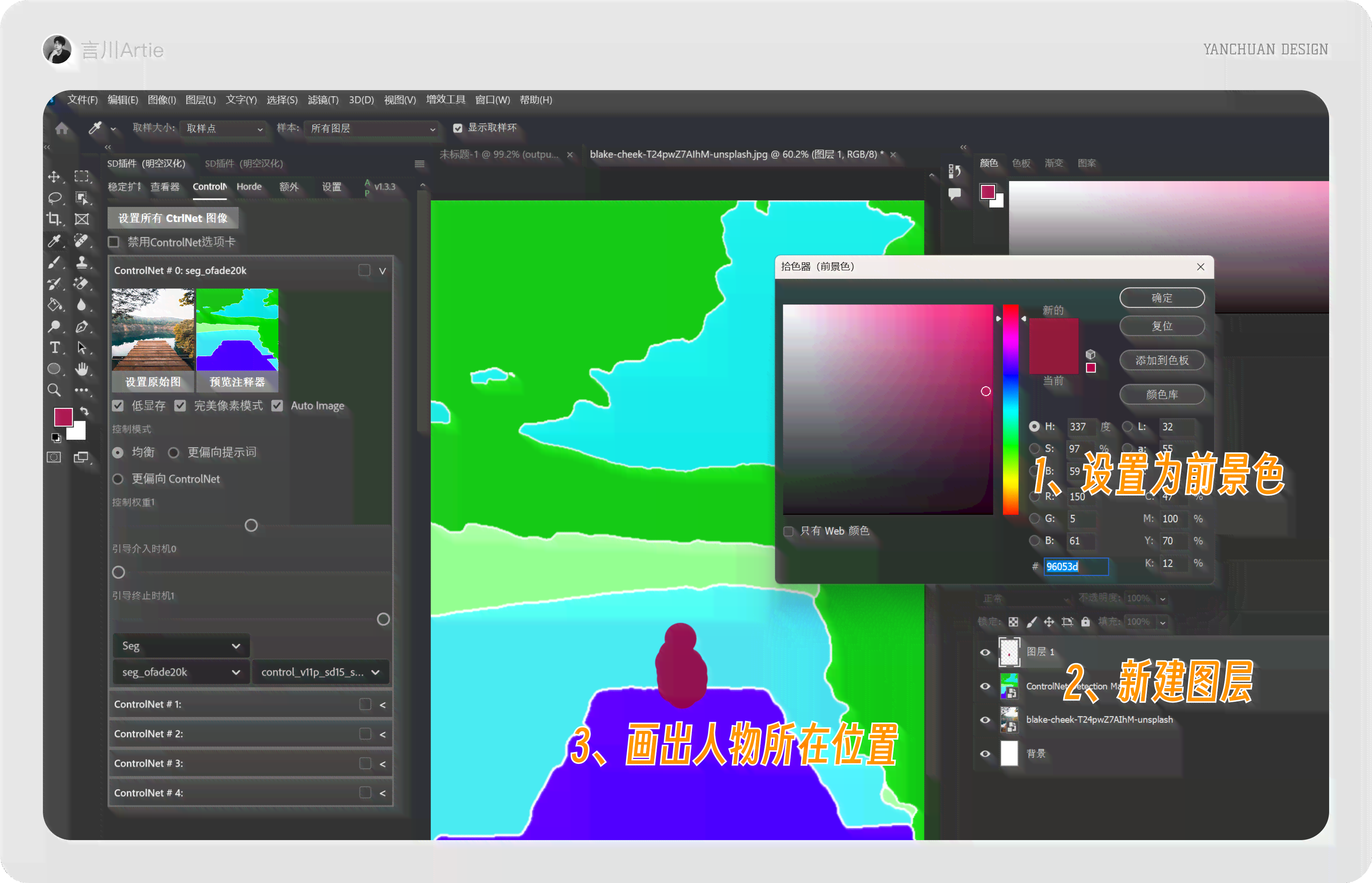Select the Crop tool
The height and width of the screenshot is (883, 1372).
point(54,219)
